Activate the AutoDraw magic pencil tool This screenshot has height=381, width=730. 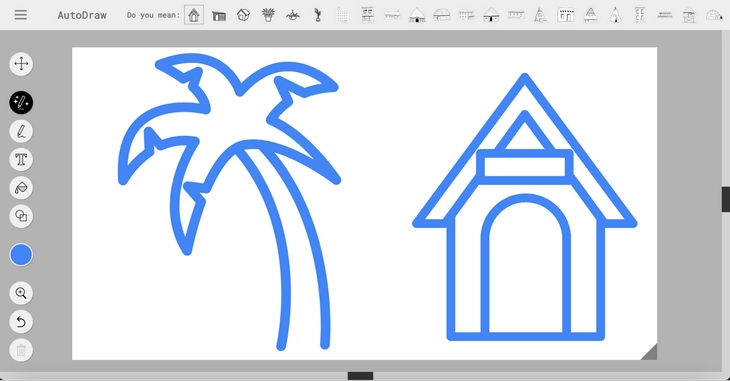21,102
